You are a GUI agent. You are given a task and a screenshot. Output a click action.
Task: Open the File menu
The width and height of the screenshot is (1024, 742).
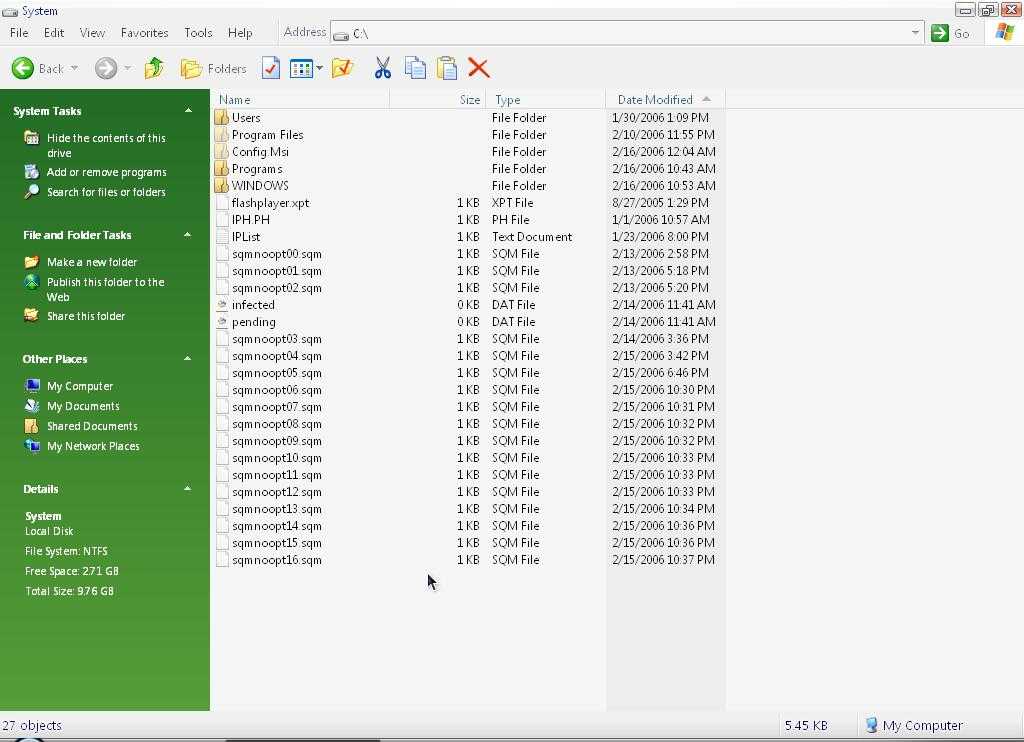tap(19, 33)
